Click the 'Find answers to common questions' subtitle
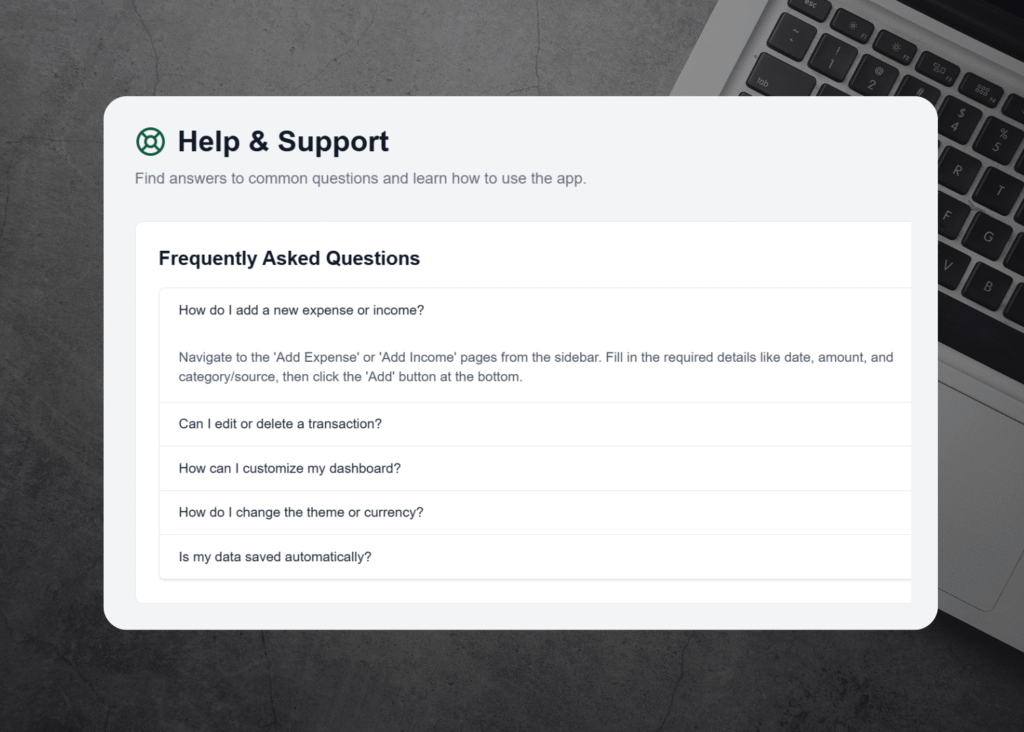 (360, 179)
